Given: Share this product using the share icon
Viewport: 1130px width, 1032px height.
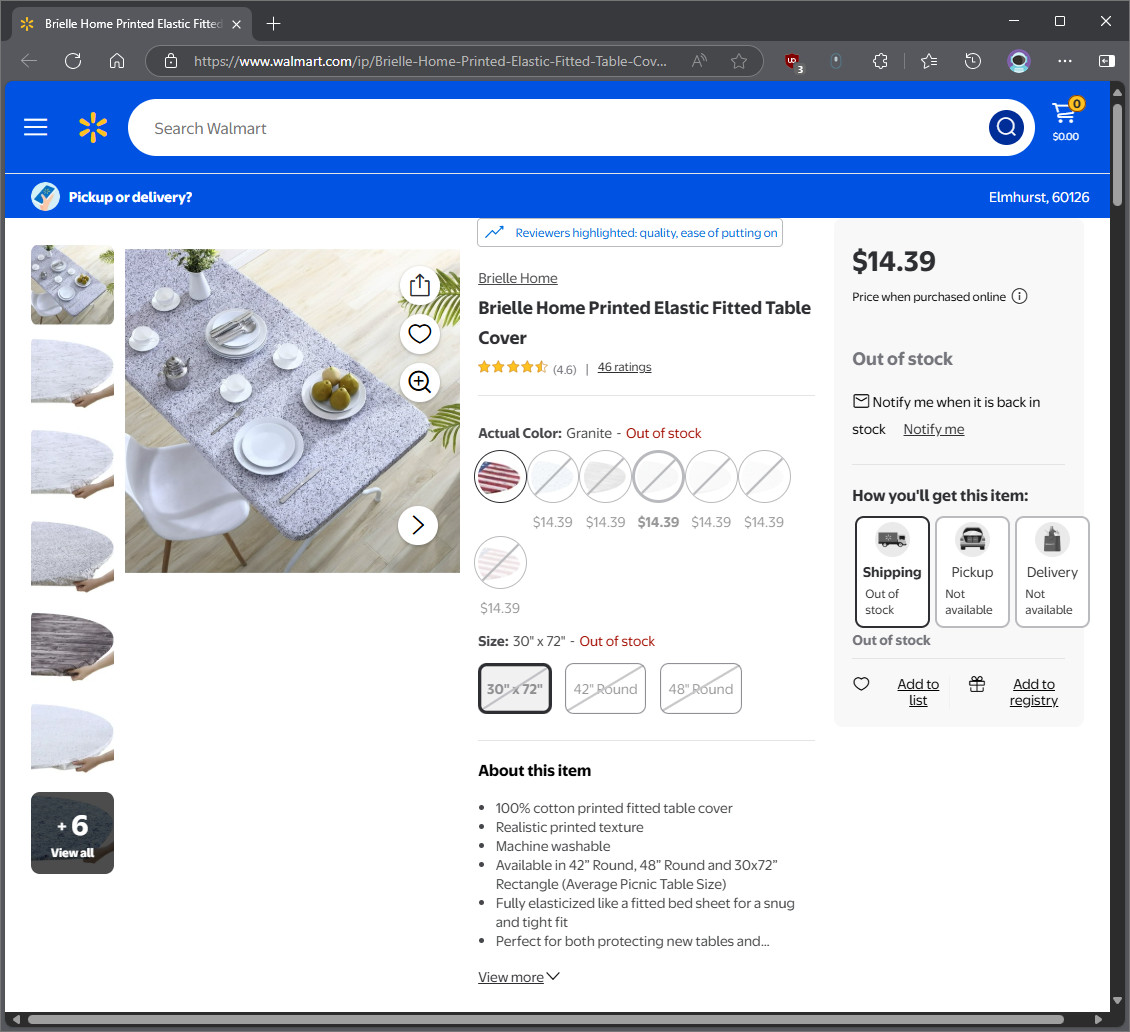Looking at the screenshot, I should point(419,285).
